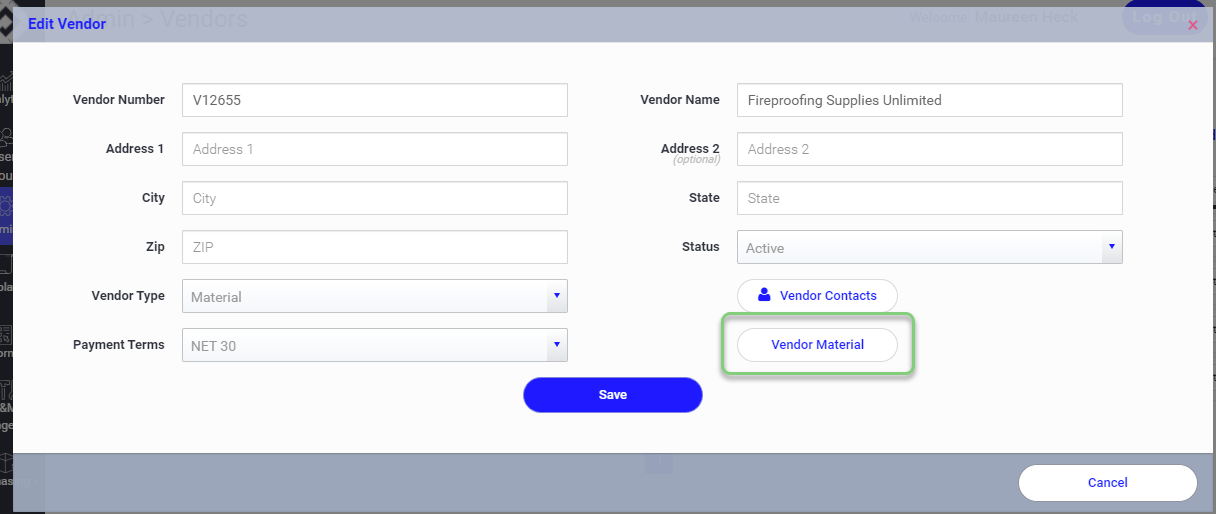
Task: Select the ZIP input box
Action: pos(375,247)
